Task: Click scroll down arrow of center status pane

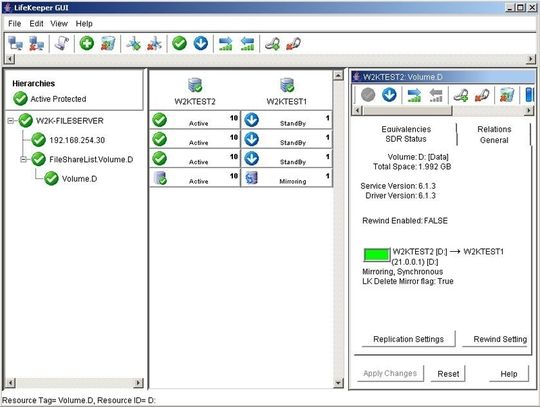Action: [339, 383]
